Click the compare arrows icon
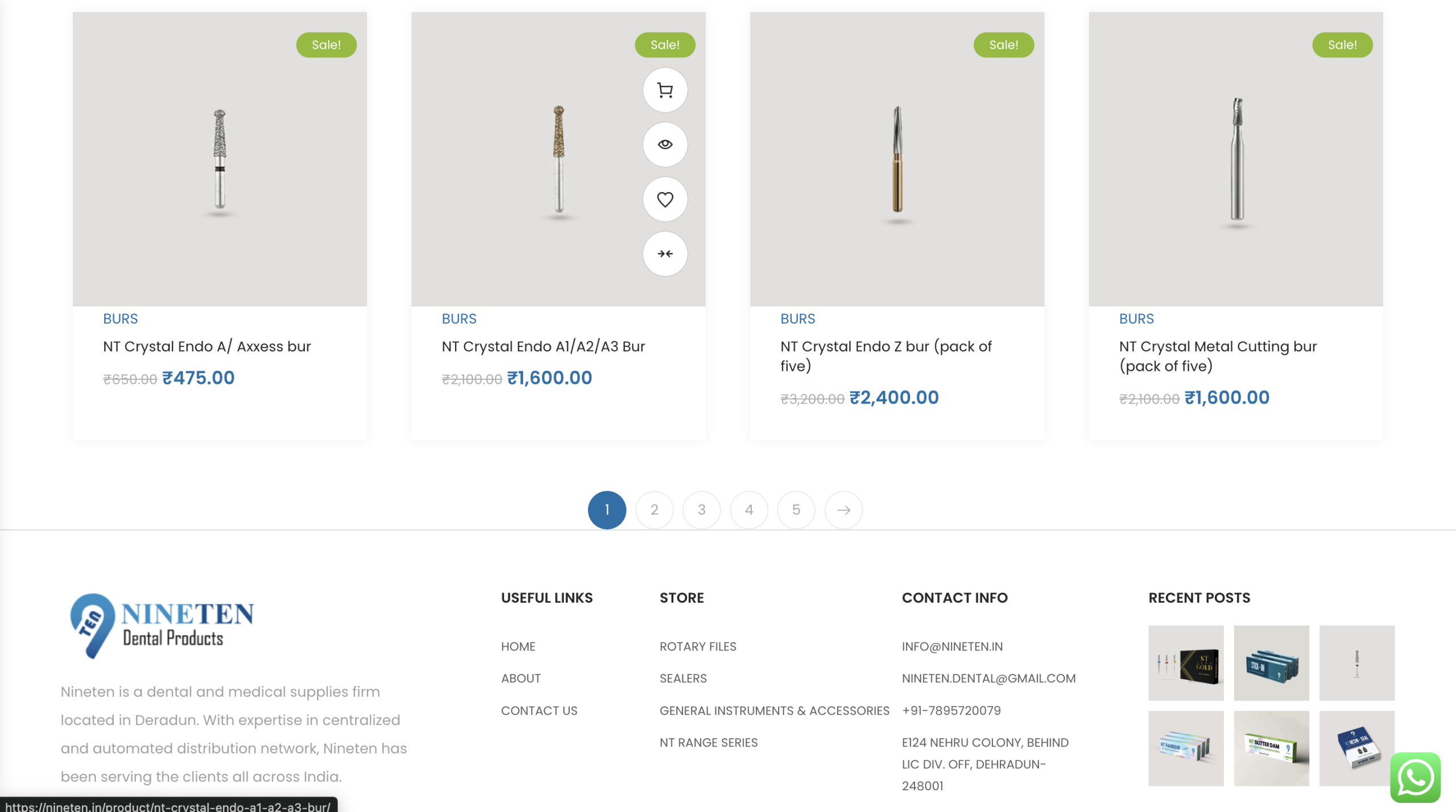 coord(665,254)
